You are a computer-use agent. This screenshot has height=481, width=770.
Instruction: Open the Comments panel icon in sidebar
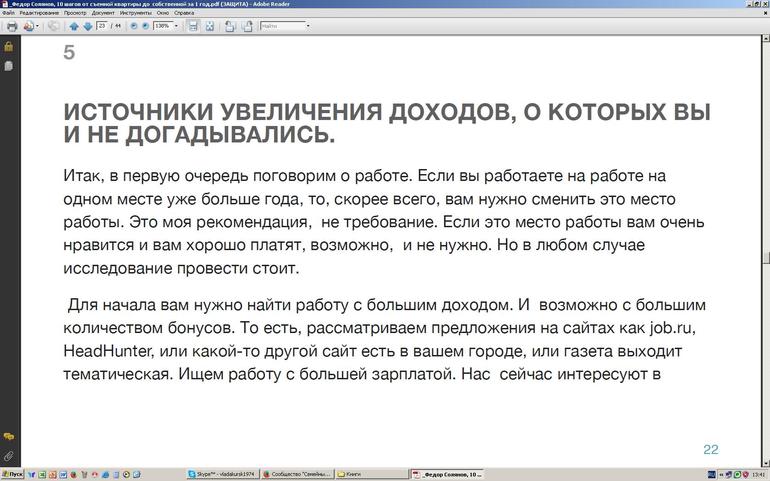pyautogui.click(x=8, y=437)
